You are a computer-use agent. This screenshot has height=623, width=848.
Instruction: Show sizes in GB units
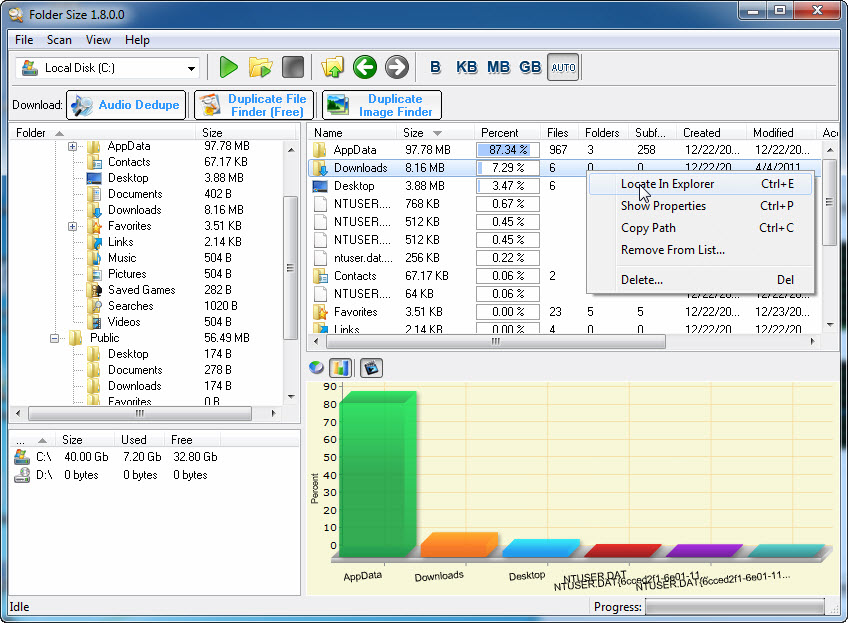click(530, 67)
